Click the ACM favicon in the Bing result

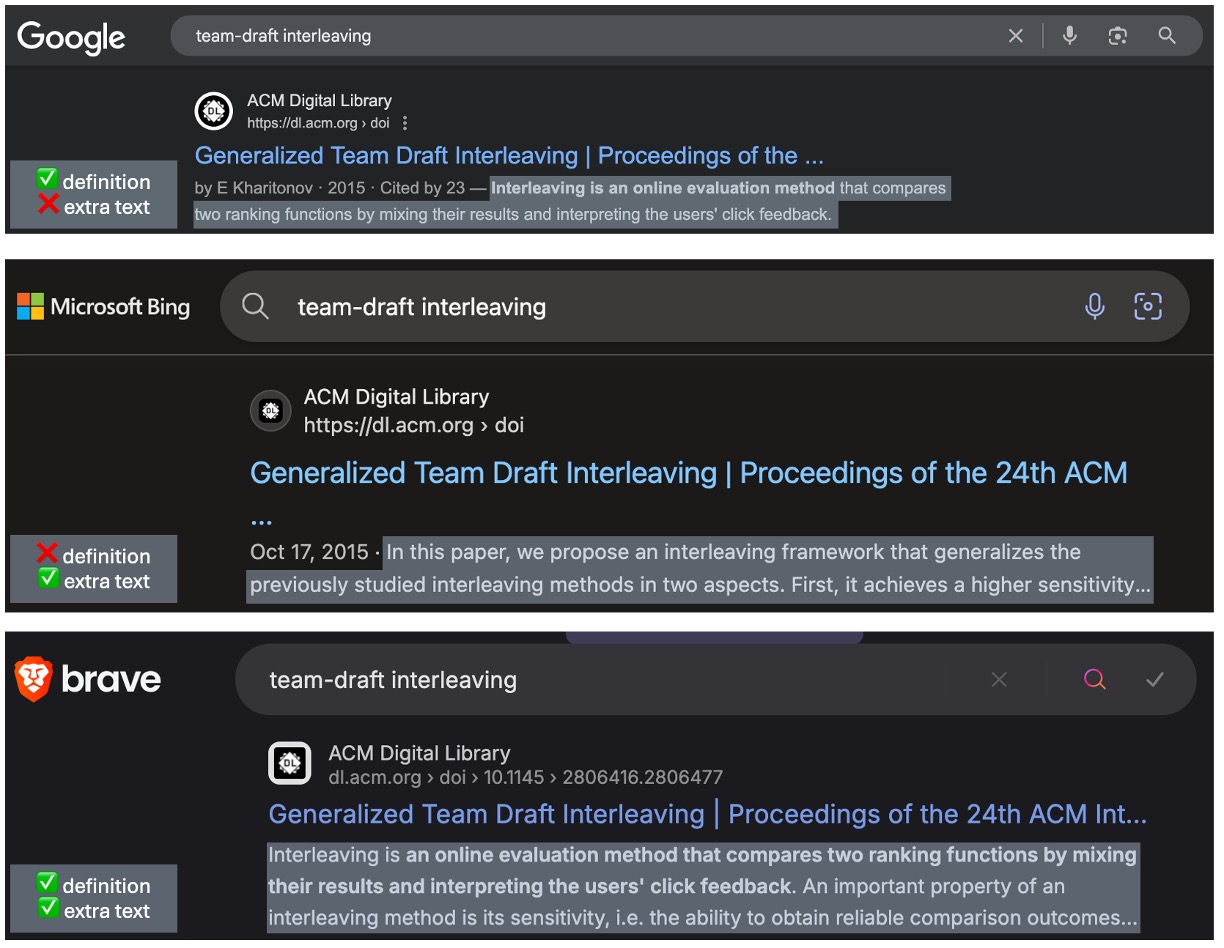click(270, 411)
